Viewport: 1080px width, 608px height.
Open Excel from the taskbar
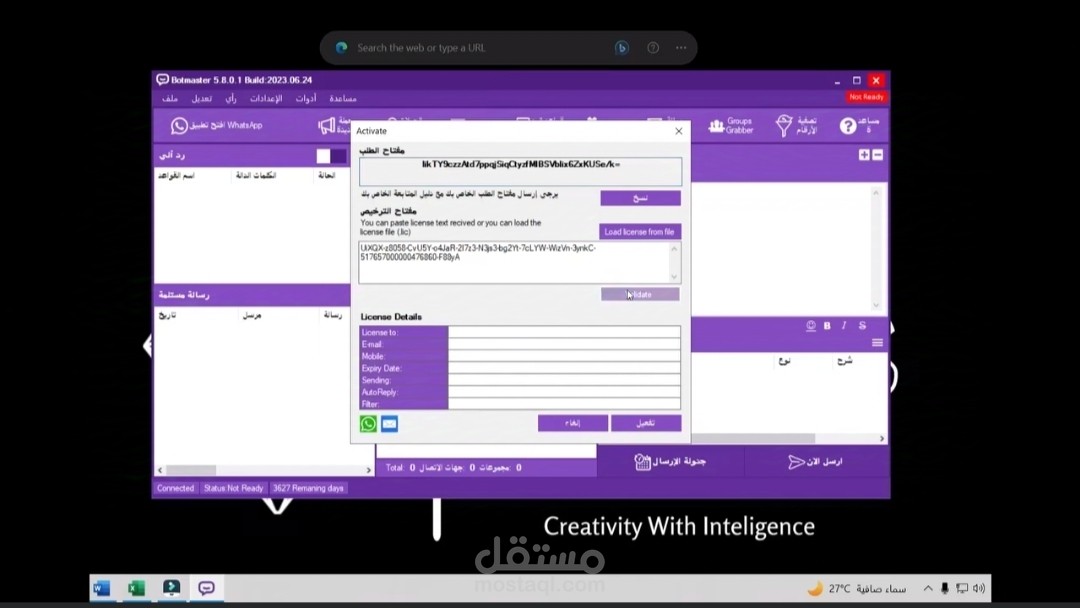point(136,588)
